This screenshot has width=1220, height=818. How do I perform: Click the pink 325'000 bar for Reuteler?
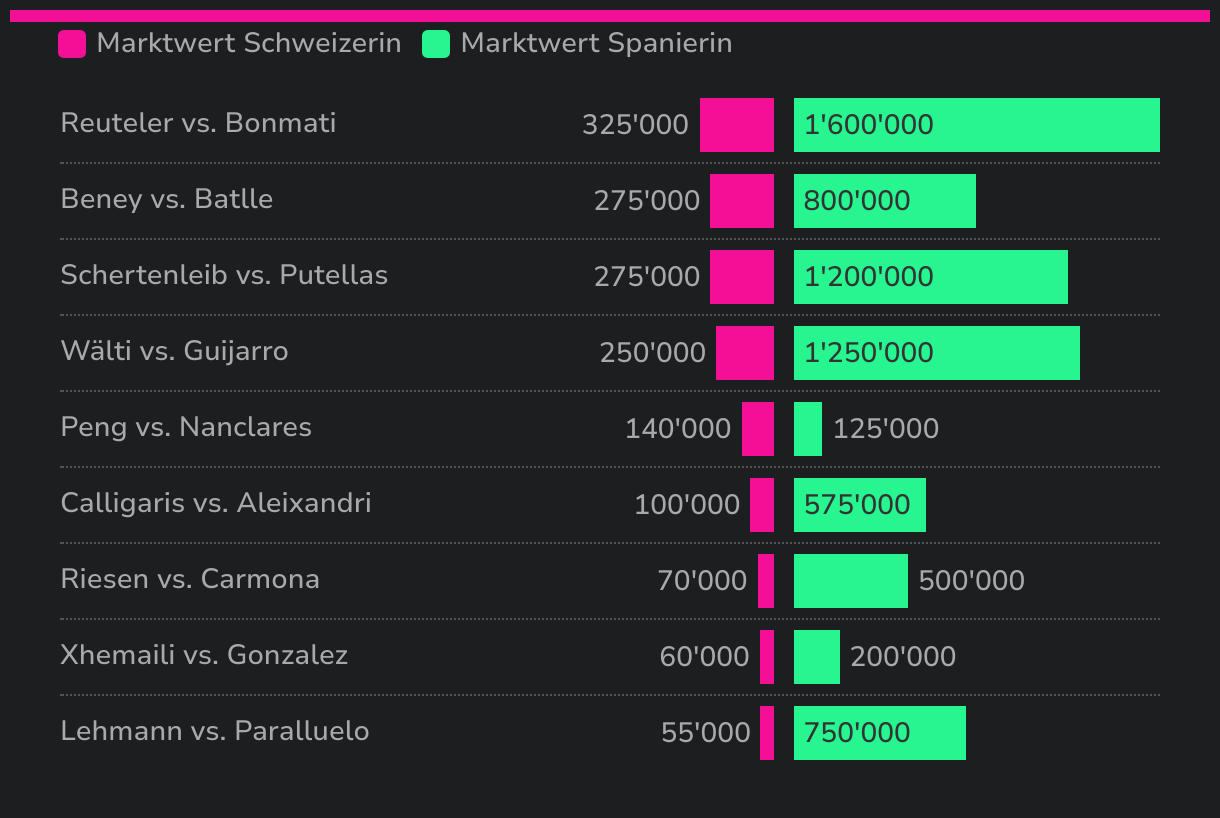point(737,125)
